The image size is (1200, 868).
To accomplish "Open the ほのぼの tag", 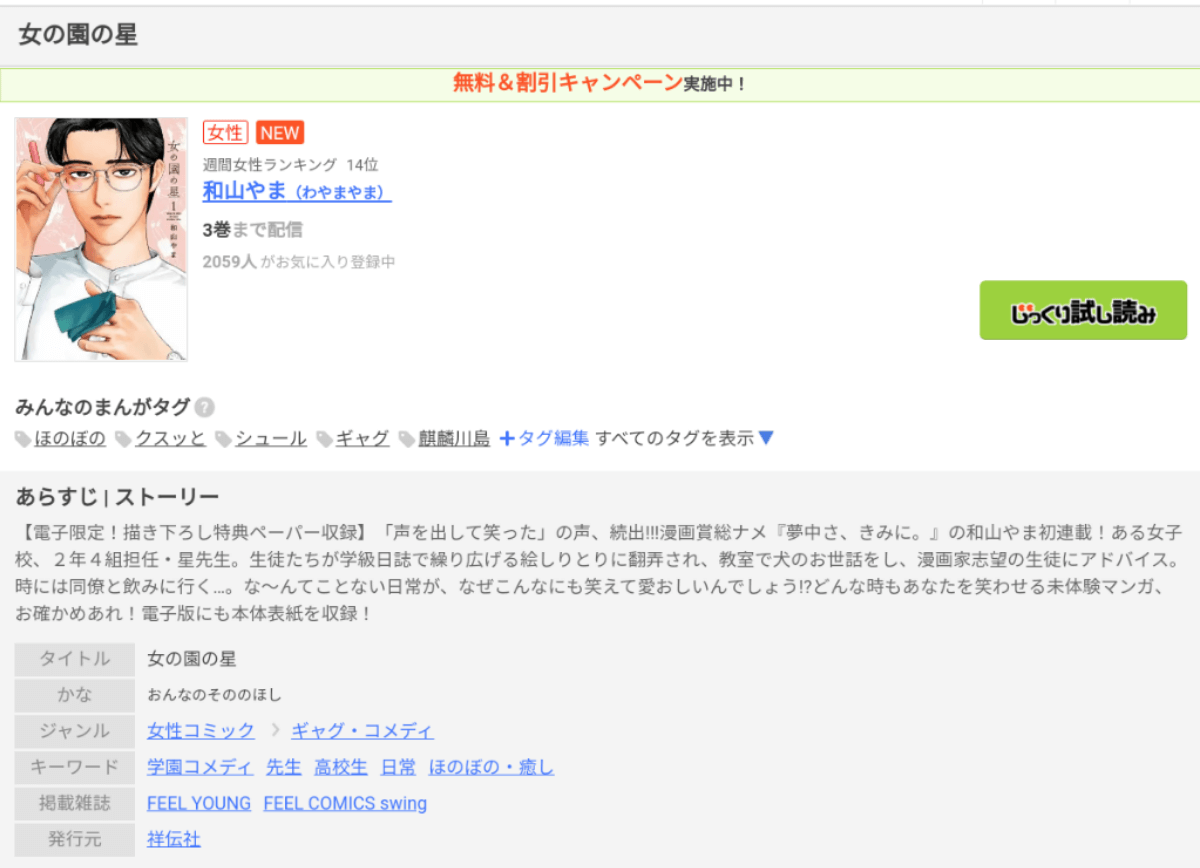I will (69, 438).
